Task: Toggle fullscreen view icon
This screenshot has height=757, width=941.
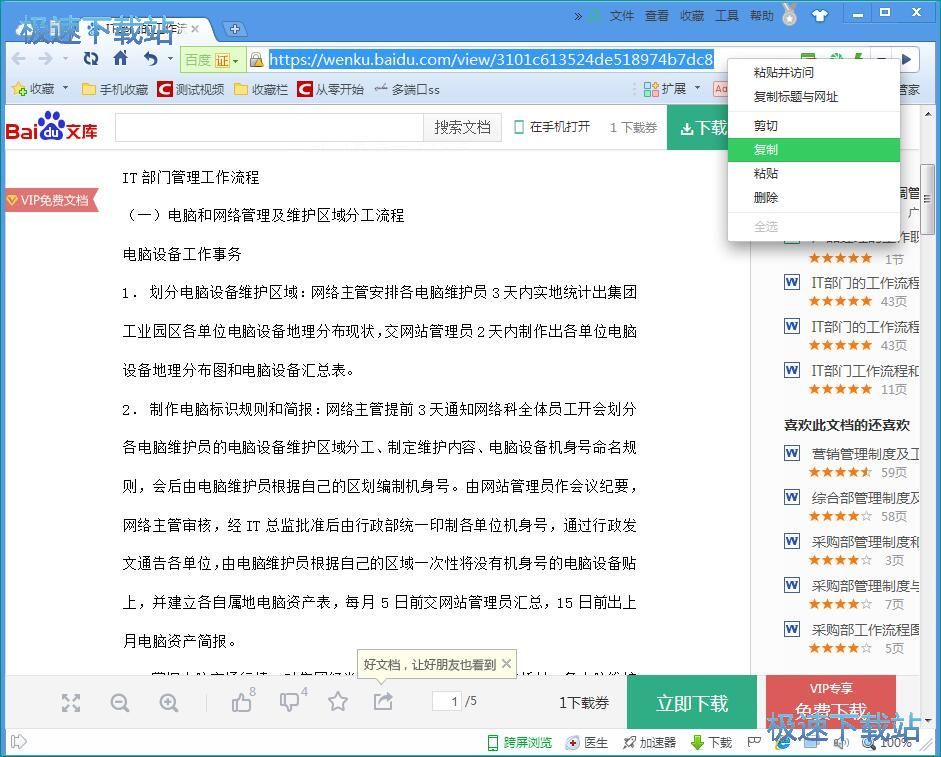Action: (x=71, y=702)
